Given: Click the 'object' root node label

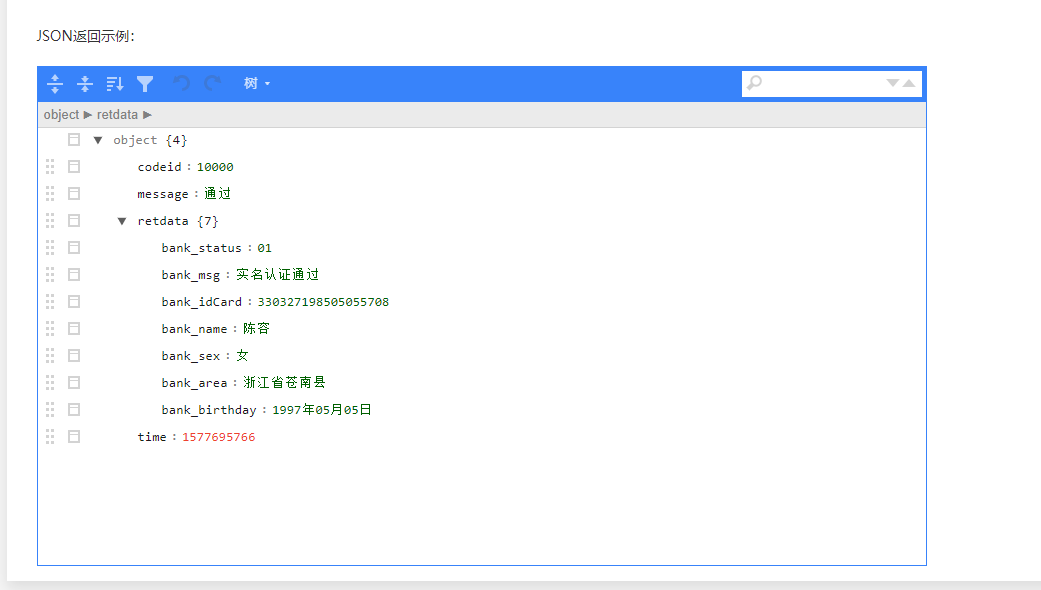Looking at the screenshot, I should (x=135, y=140).
